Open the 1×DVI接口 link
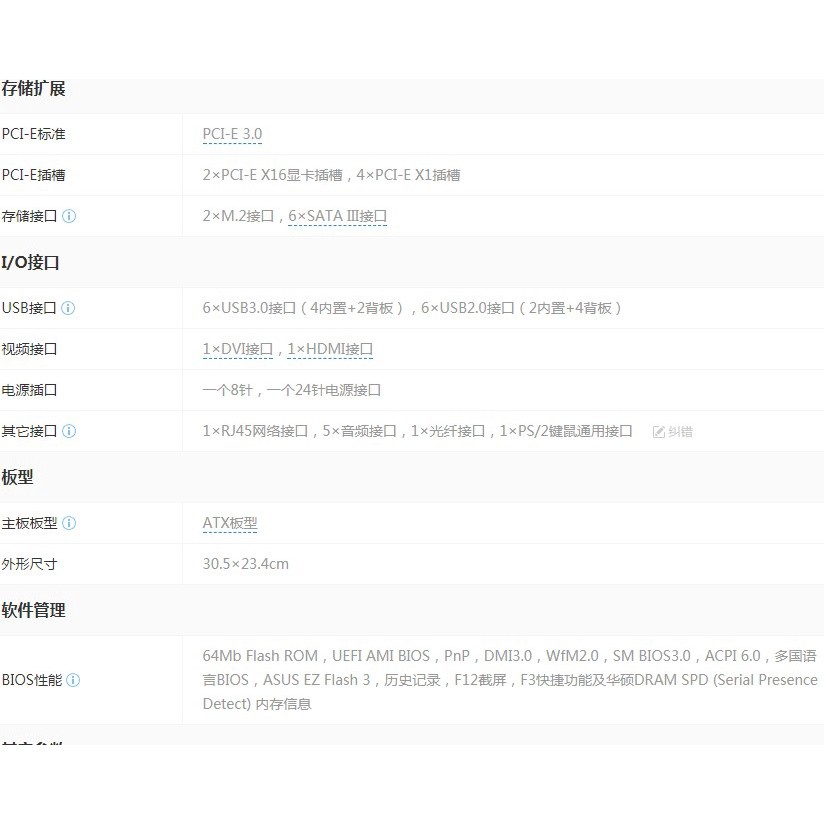Screen dimensions: 824x824 pos(238,349)
